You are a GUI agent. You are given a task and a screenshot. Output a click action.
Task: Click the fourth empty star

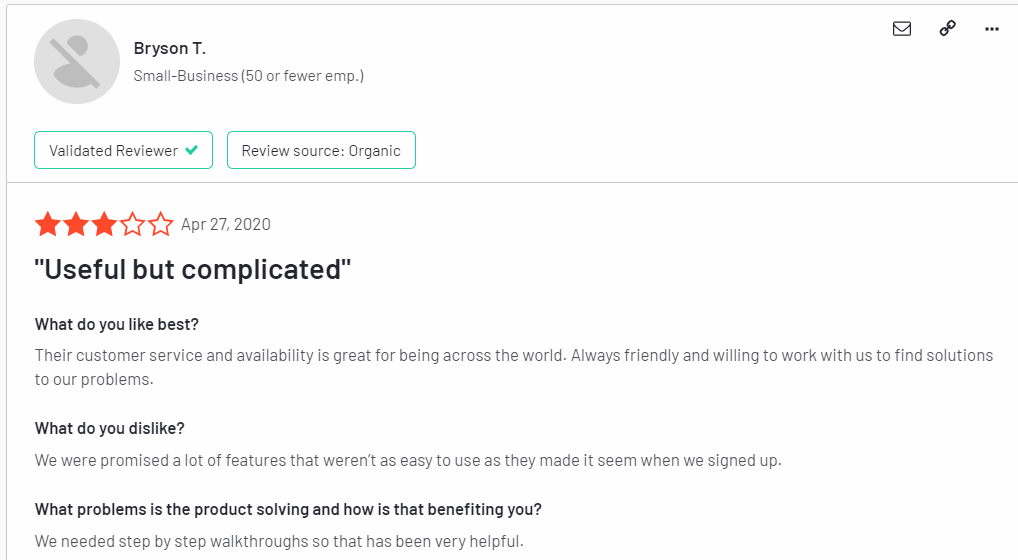(132, 225)
